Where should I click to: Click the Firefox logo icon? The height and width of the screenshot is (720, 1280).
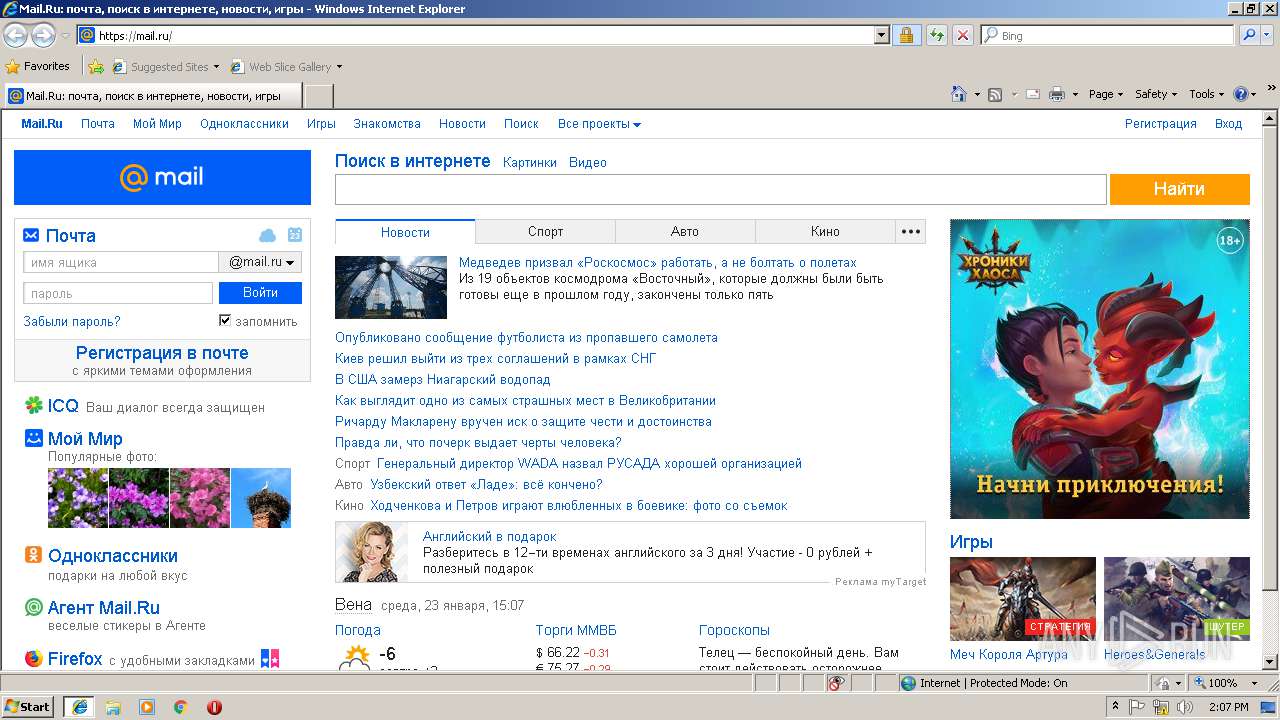click(34, 658)
